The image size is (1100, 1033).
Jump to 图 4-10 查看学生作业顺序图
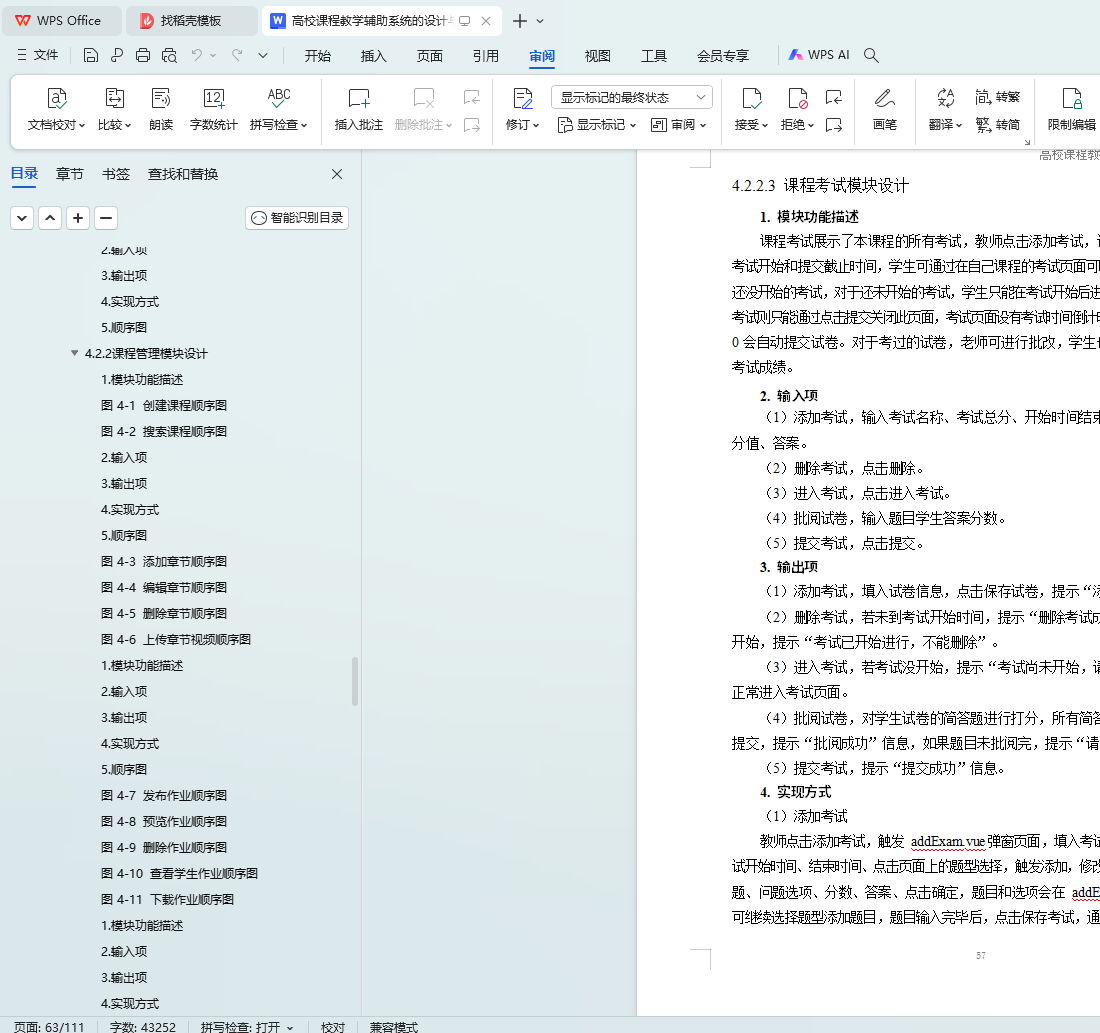pyautogui.click(x=180, y=873)
